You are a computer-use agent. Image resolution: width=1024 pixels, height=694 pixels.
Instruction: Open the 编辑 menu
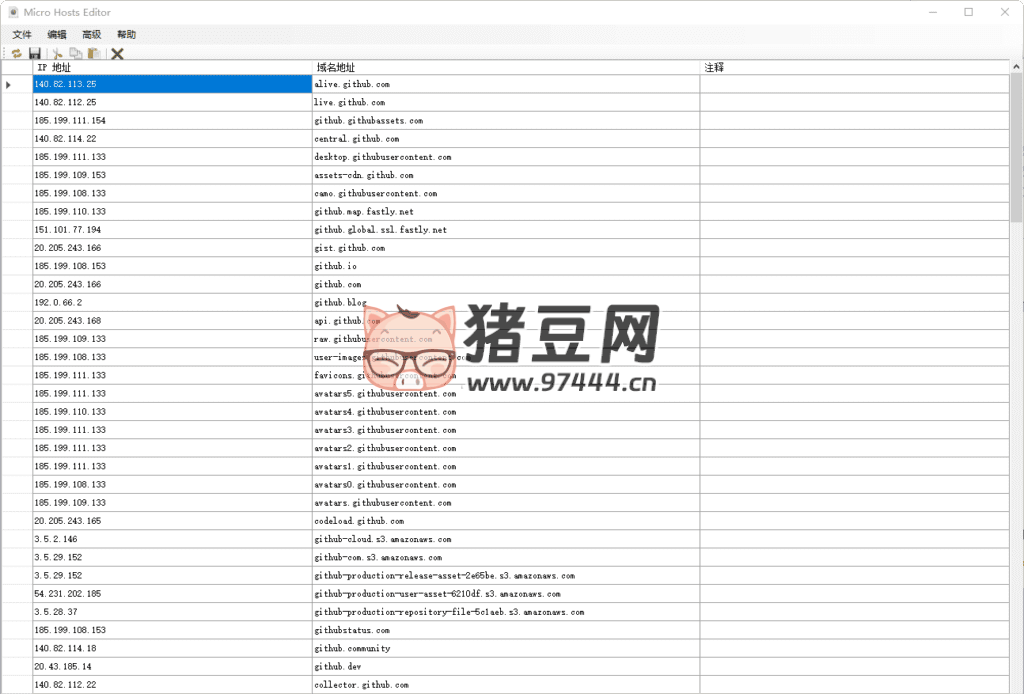[57, 35]
